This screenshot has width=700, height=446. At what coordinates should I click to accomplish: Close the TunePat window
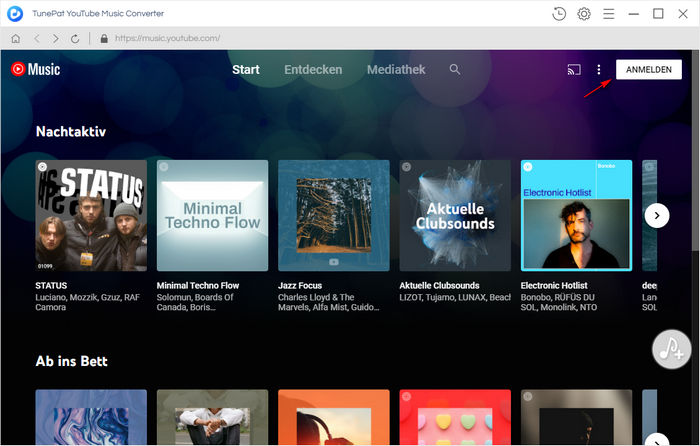pos(683,14)
